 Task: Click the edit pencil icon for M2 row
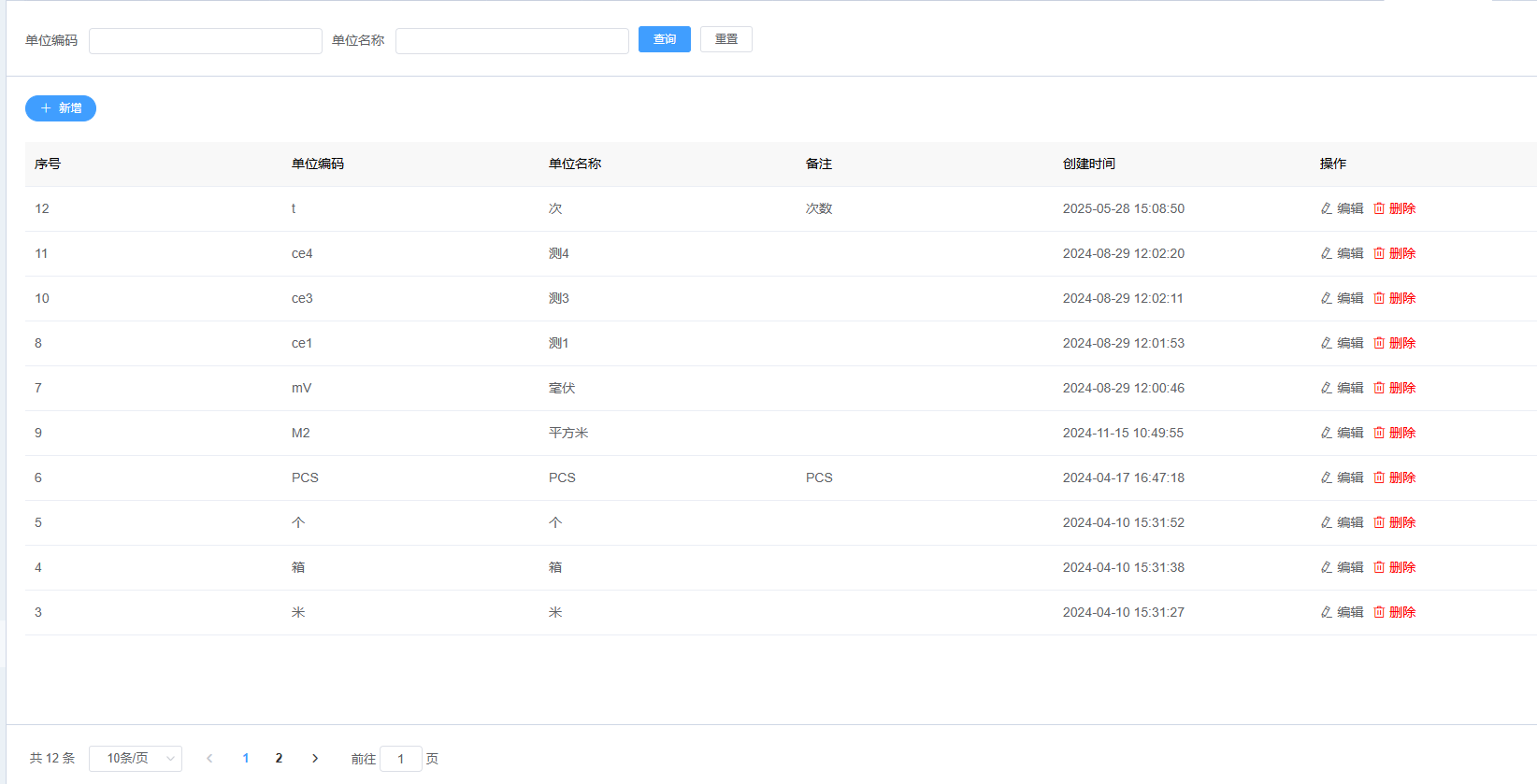click(x=1326, y=433)
